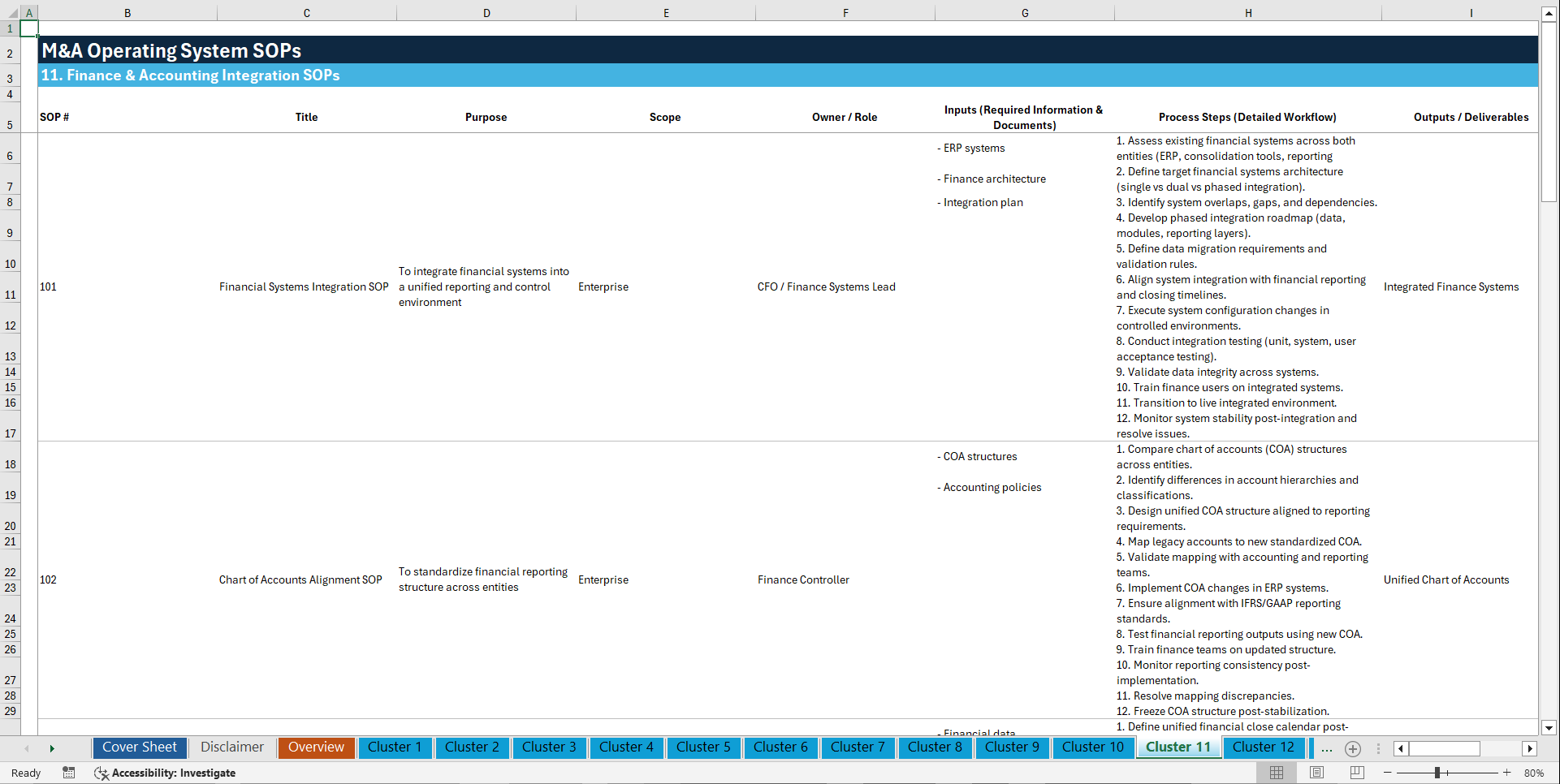
Task: Adjust the zoom slider handle
Action: (1437, 773)
